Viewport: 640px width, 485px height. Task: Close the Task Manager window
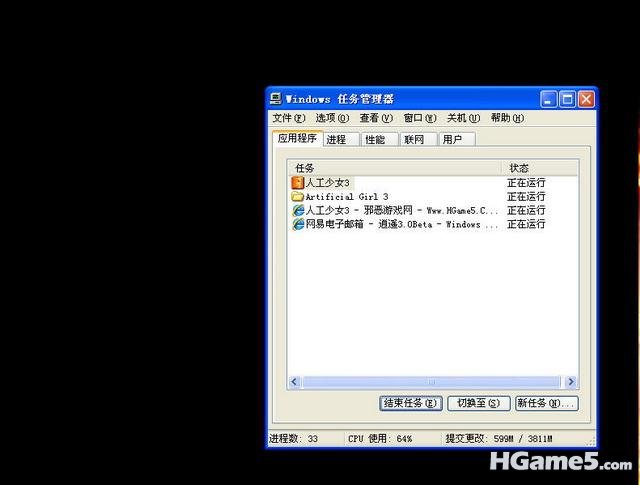click(586, 99)
